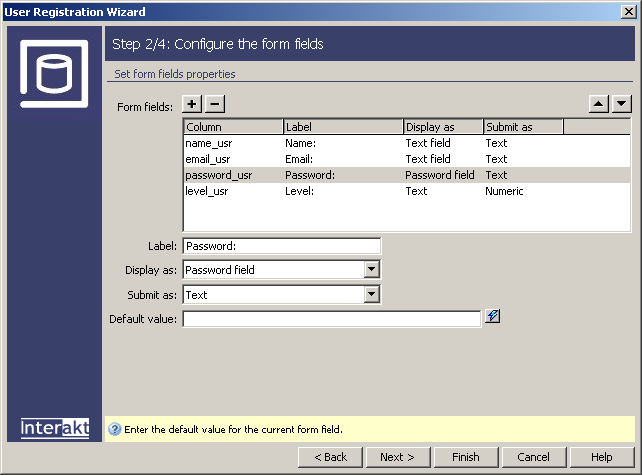The height and width of the screenshot is (475, 642).
Task: Expand the Submit as dropdown
Action: [371, 294]
